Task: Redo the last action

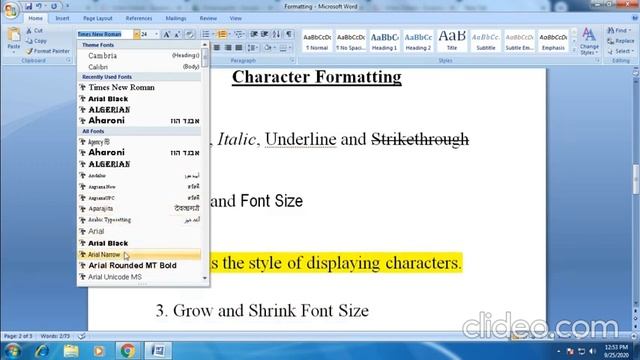Action: pyautogui.click(x=54, y=6)
